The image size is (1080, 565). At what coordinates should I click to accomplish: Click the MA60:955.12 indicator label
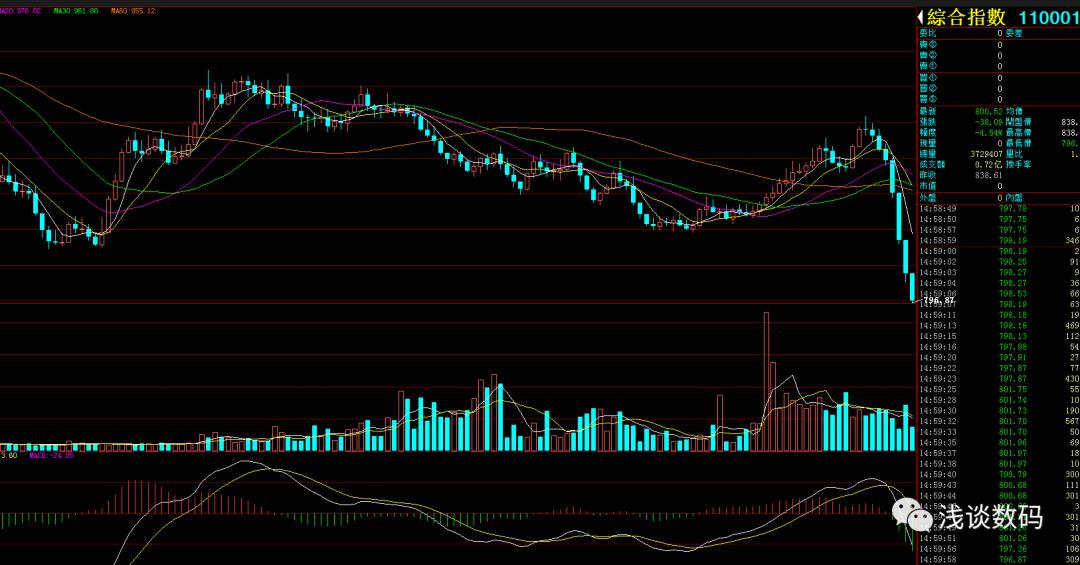point(133,11)
